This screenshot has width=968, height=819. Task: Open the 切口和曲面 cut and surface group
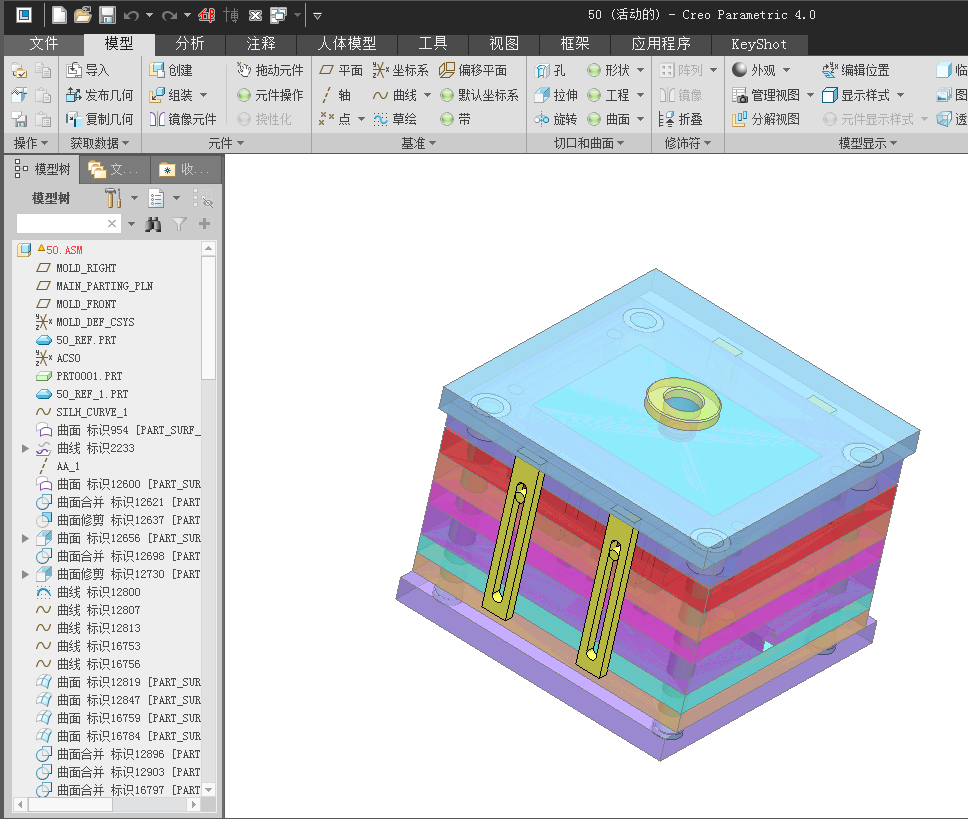pos(589,143)
